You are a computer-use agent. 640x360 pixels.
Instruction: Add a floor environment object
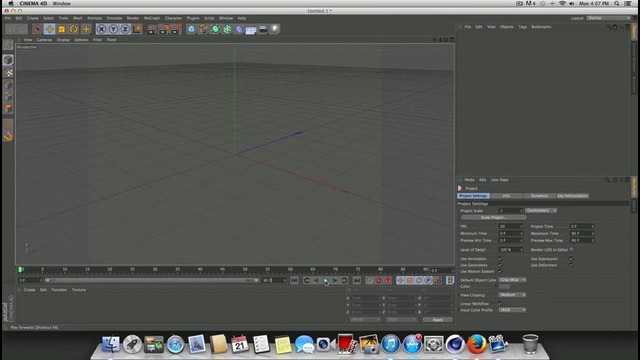[251, 29]
